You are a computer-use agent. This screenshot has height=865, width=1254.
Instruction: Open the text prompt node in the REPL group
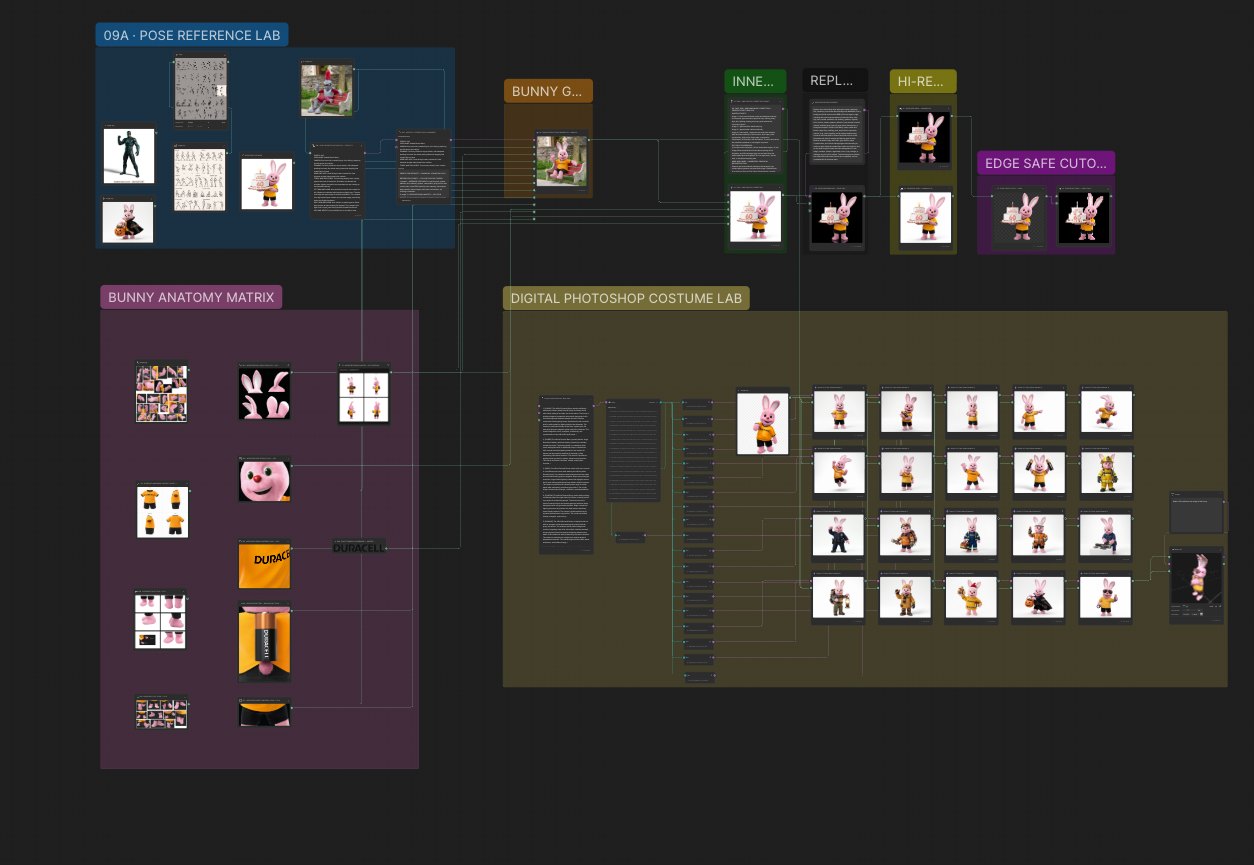point(836,131)
